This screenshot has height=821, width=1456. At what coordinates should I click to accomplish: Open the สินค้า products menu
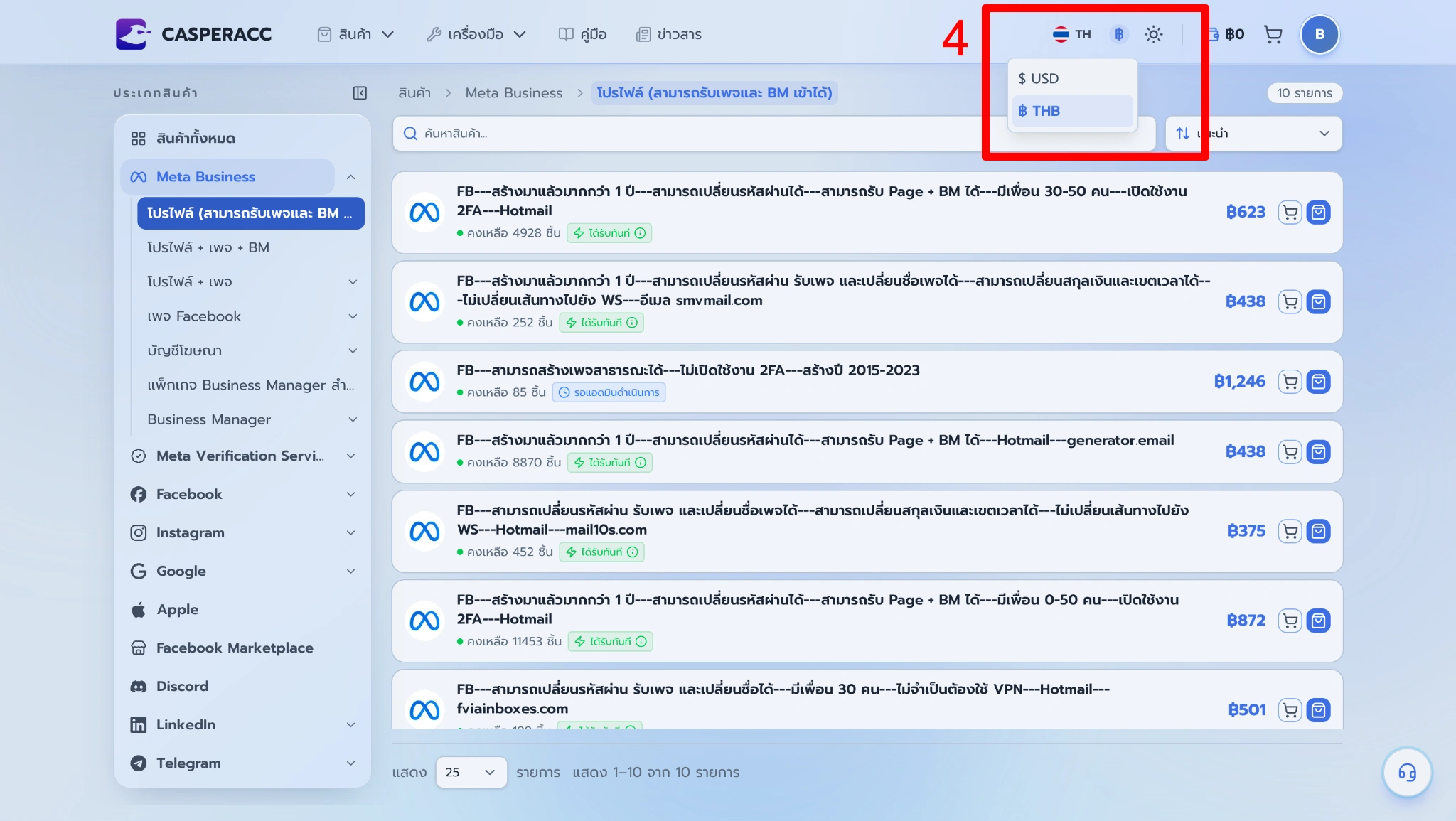pyautogui.click(x=355, y=34)
